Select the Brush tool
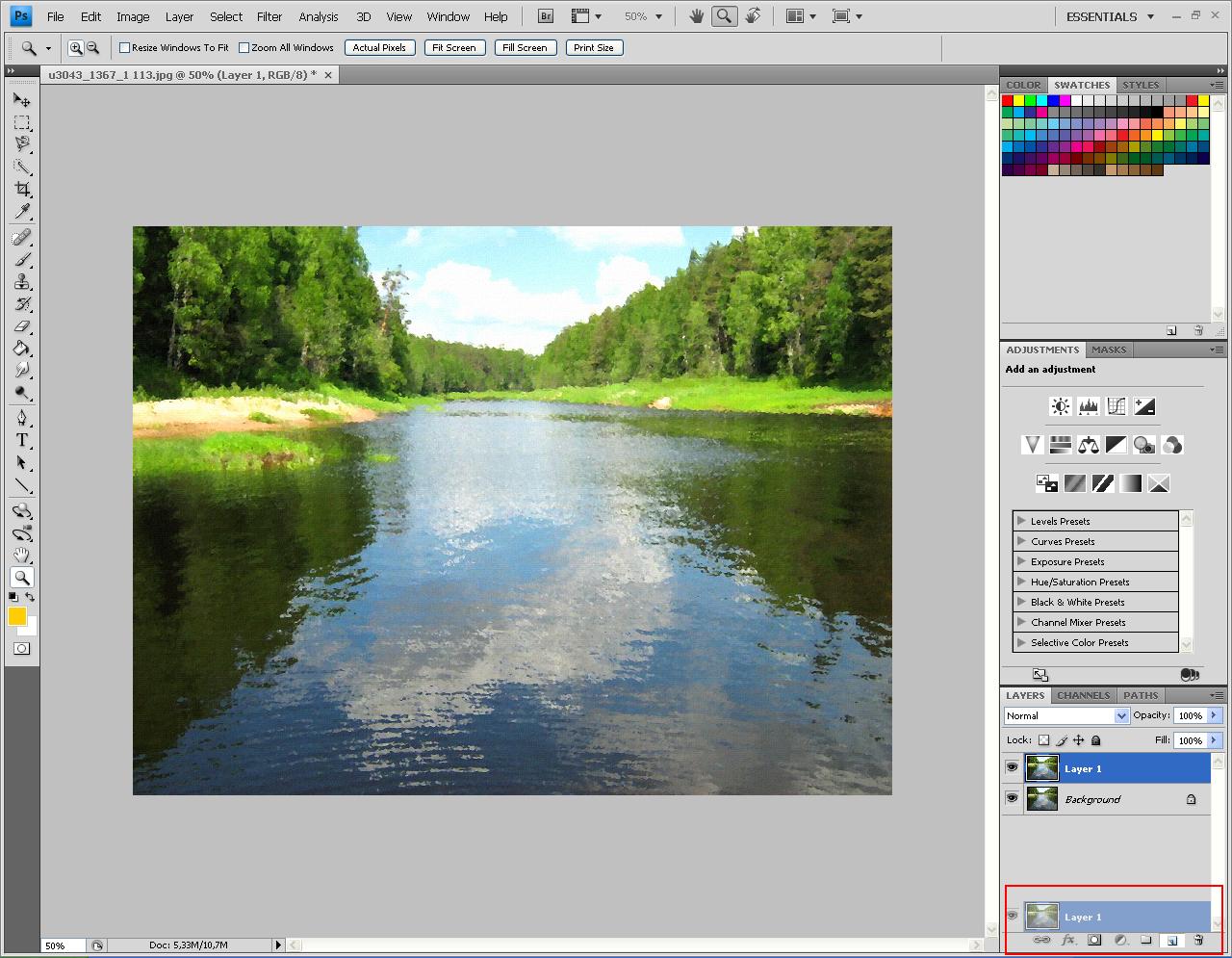 [22, 260]
